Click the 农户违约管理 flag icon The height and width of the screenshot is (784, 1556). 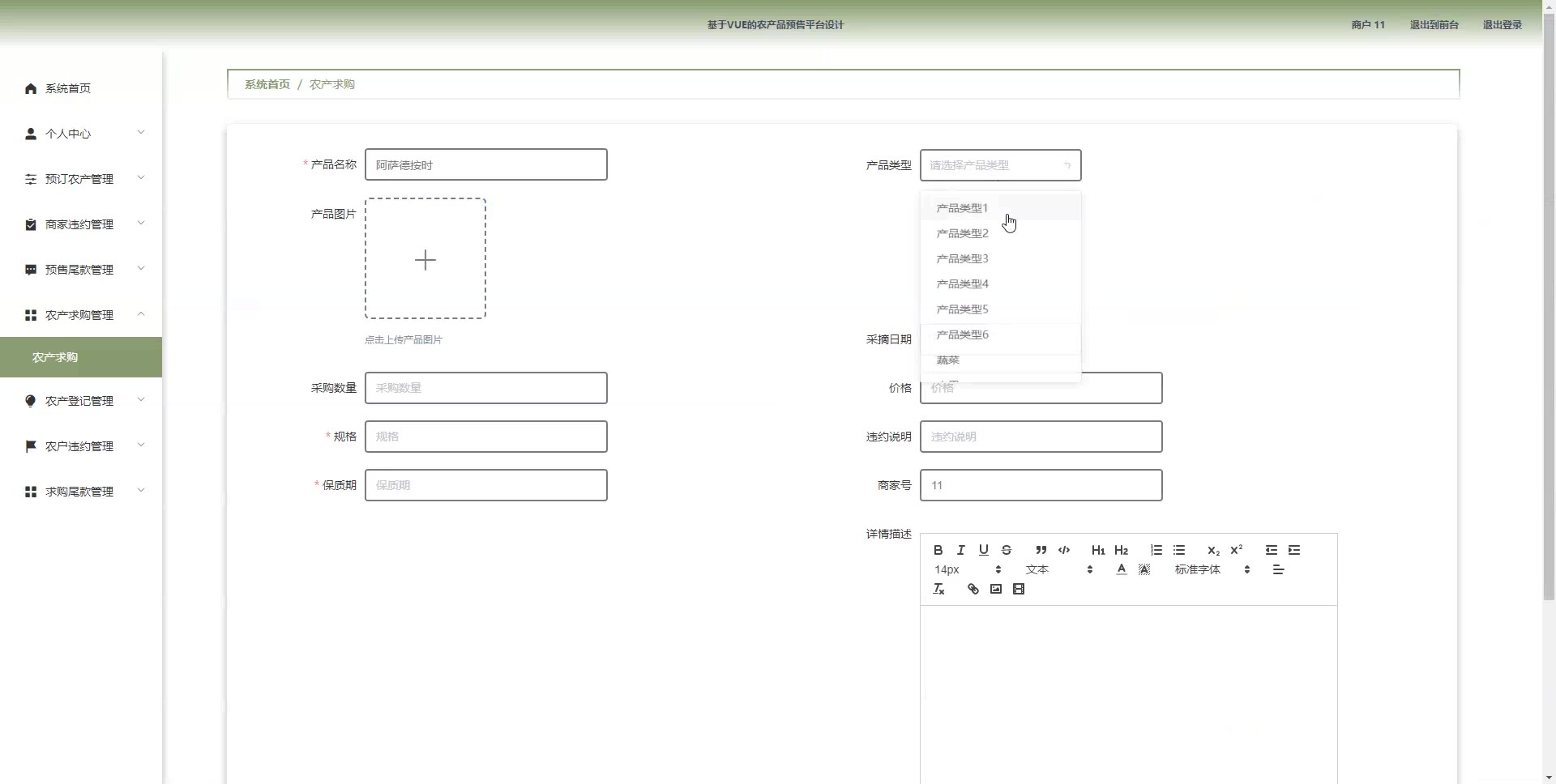(x=31, y=446)
